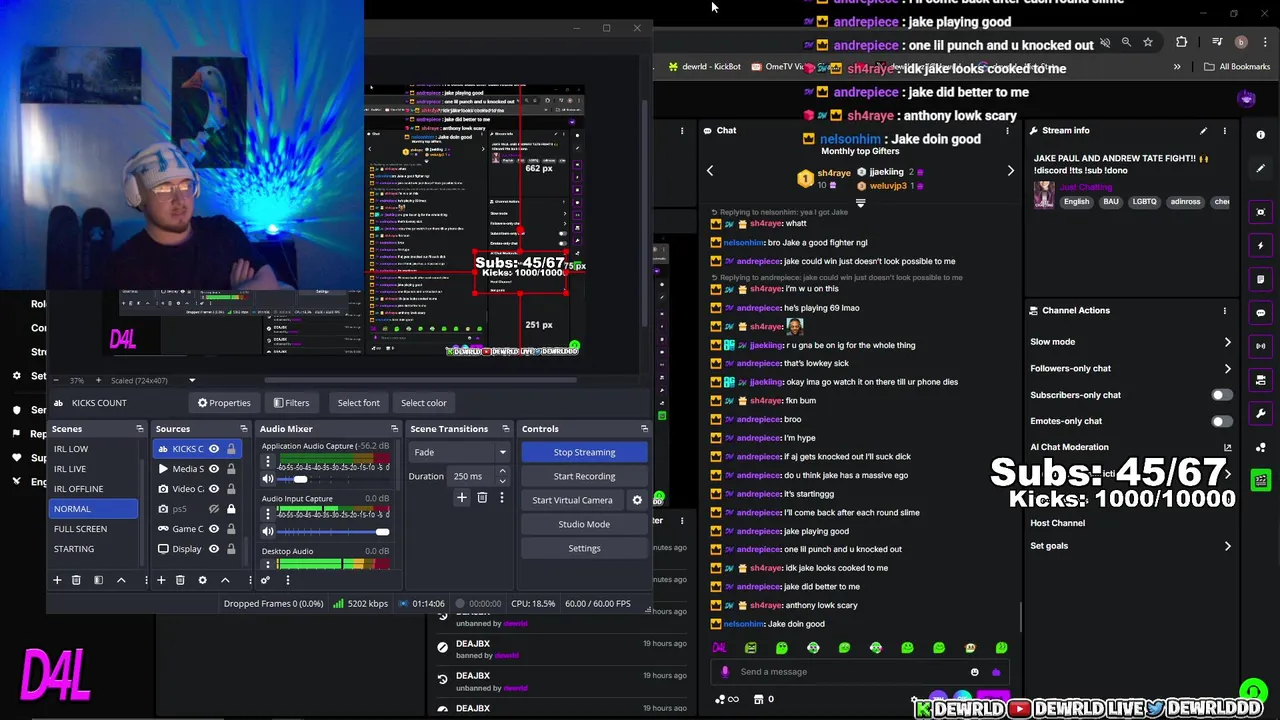This screenshot has height=720, width=1280.
Task: Click the microphone icon in message box
Action: pyautogui.click(x=725, y=672)
